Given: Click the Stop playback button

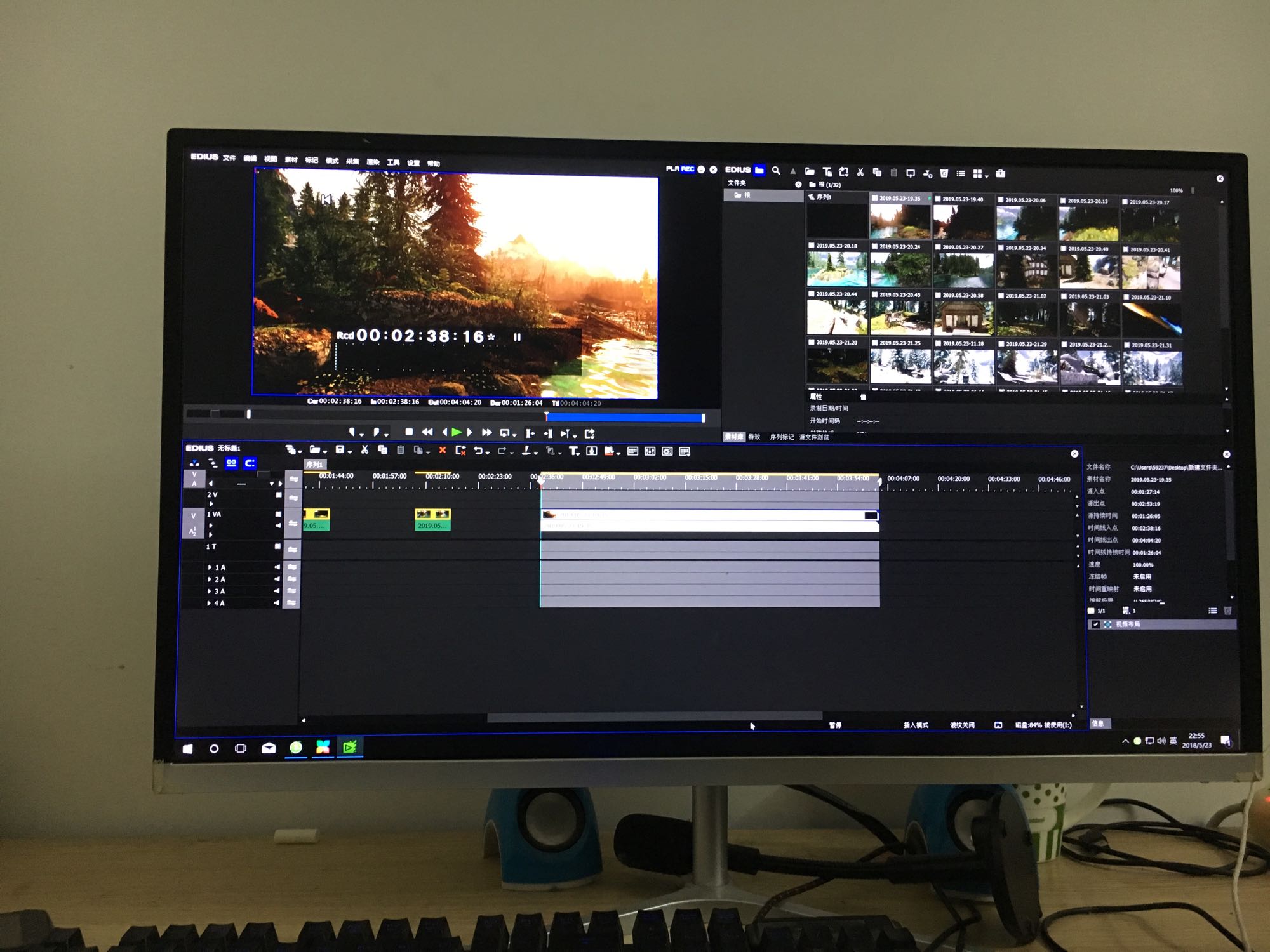Looking at the screenshot, I should click(x=409, y=432).
